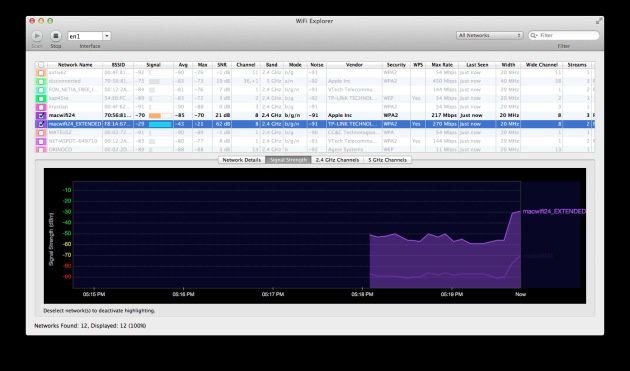
Task: Check the krystian network checkbox
Action: [x=41, y=107]
